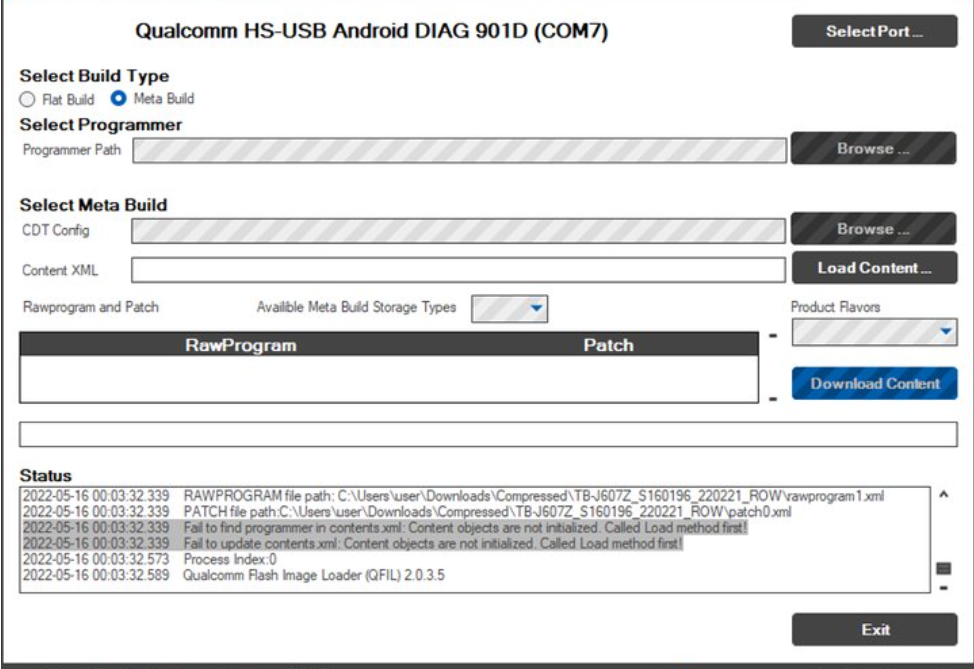Select the RAWPROGRAM file path log line
Image resolution: width=974 pixels, height=669 pixels.
pyautogui.click(x=453, y=496)
